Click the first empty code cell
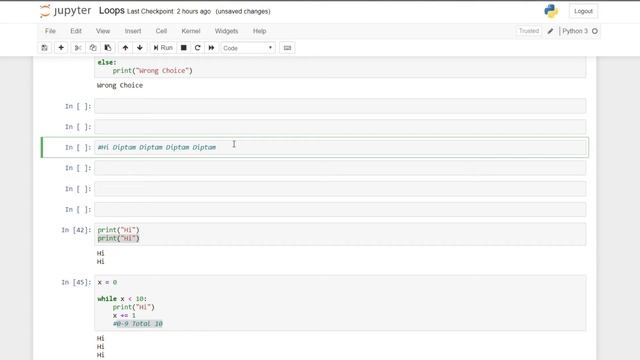640x360 pixels. pyautogui.click(x=340, y=106)
